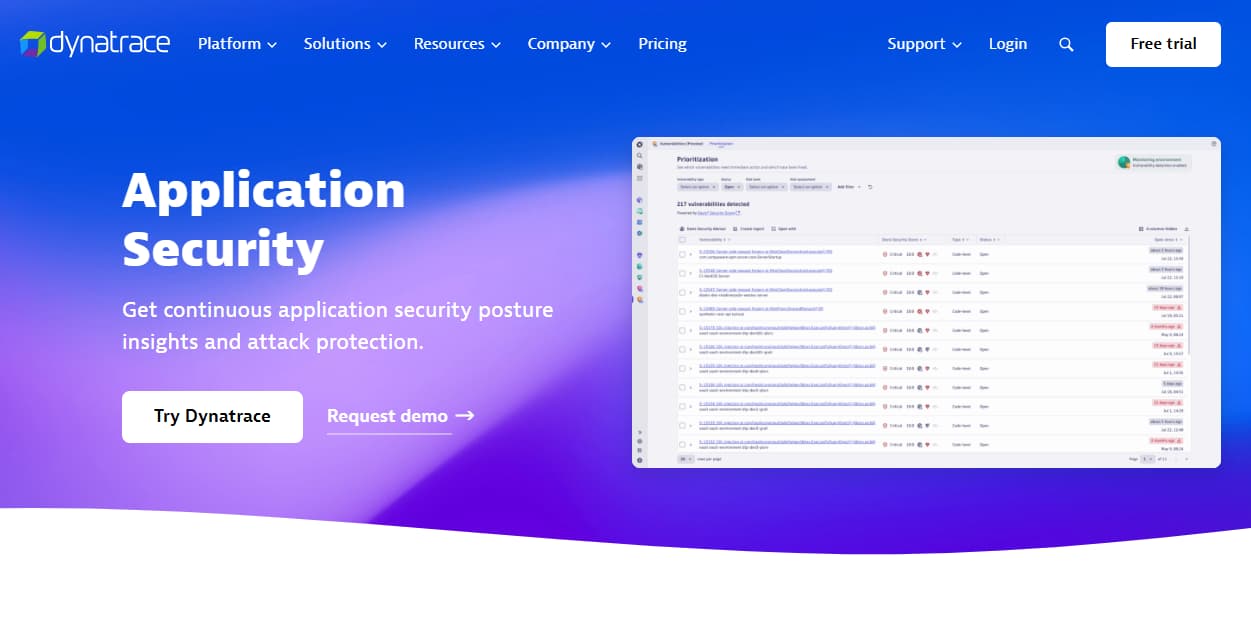
Task: Open the Company dropdown
Action: (569, 44)
